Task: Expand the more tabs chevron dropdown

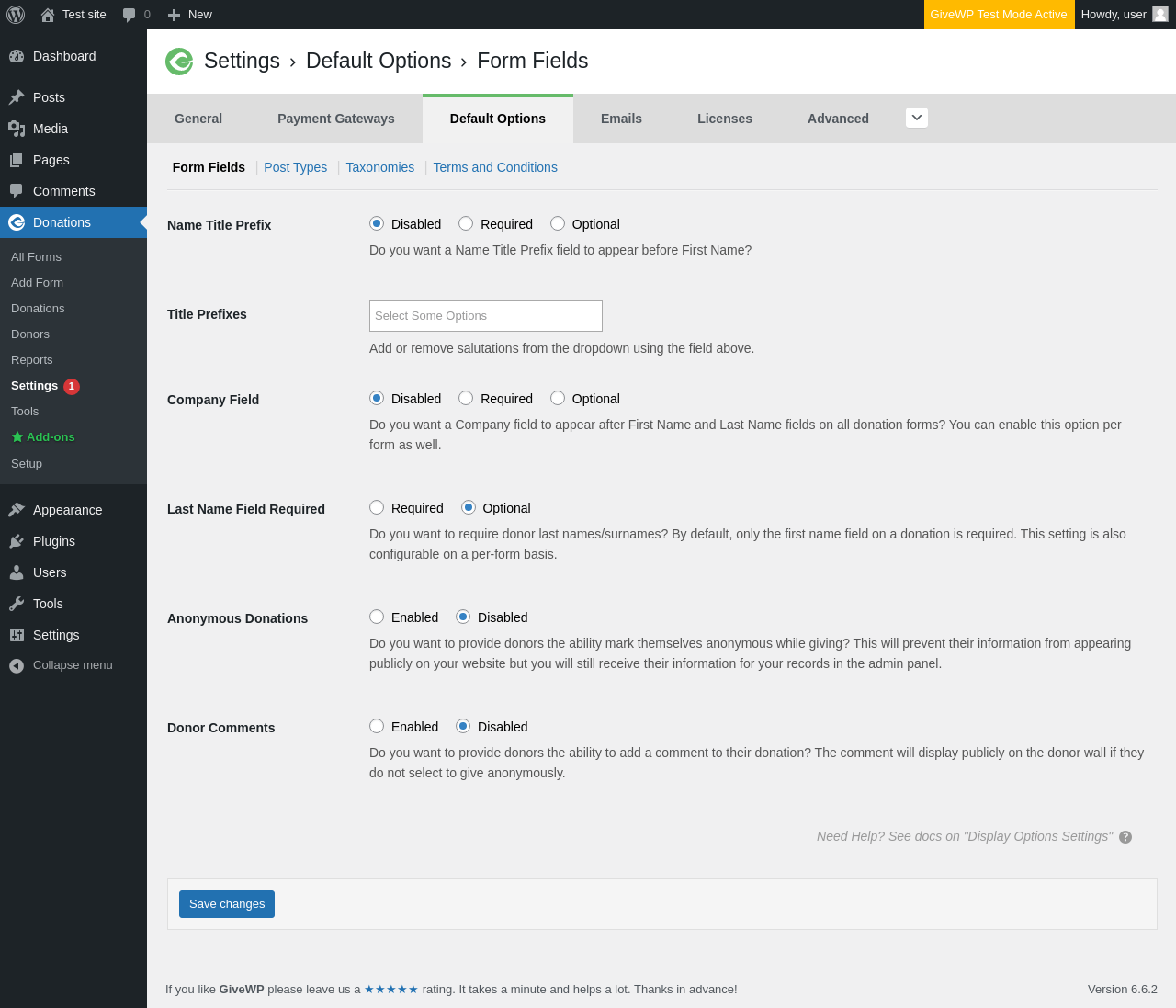Action: click(917, 118)
